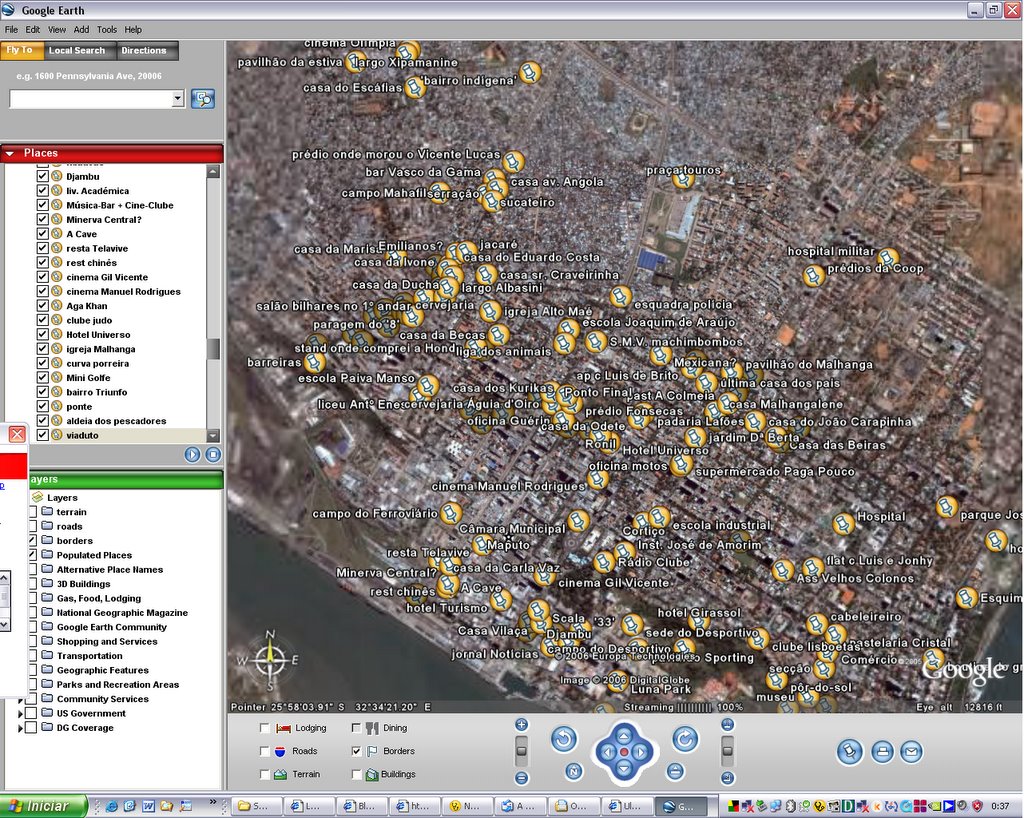Viewport: 1024px width, 818px height.
Task: Open Internet Explorer from the quick launch bar
Action: click(112, 806)
